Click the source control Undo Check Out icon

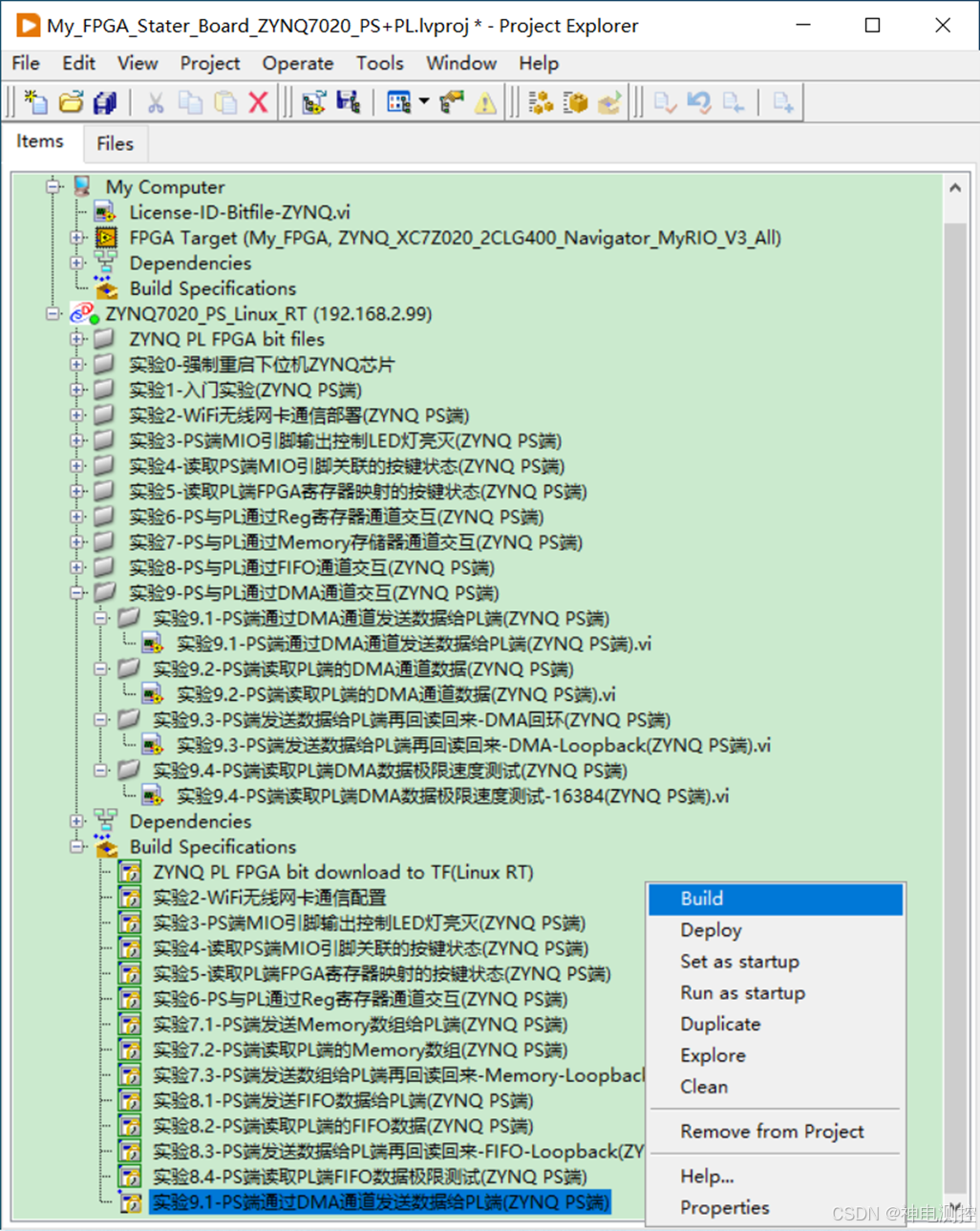point(699,102)
